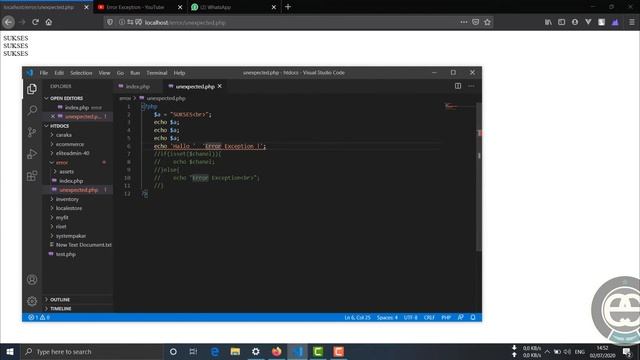Reload the page in Firefox
The height and width of the screenshot is (360, 640).
pyautogui.click(x=36, y=22)
